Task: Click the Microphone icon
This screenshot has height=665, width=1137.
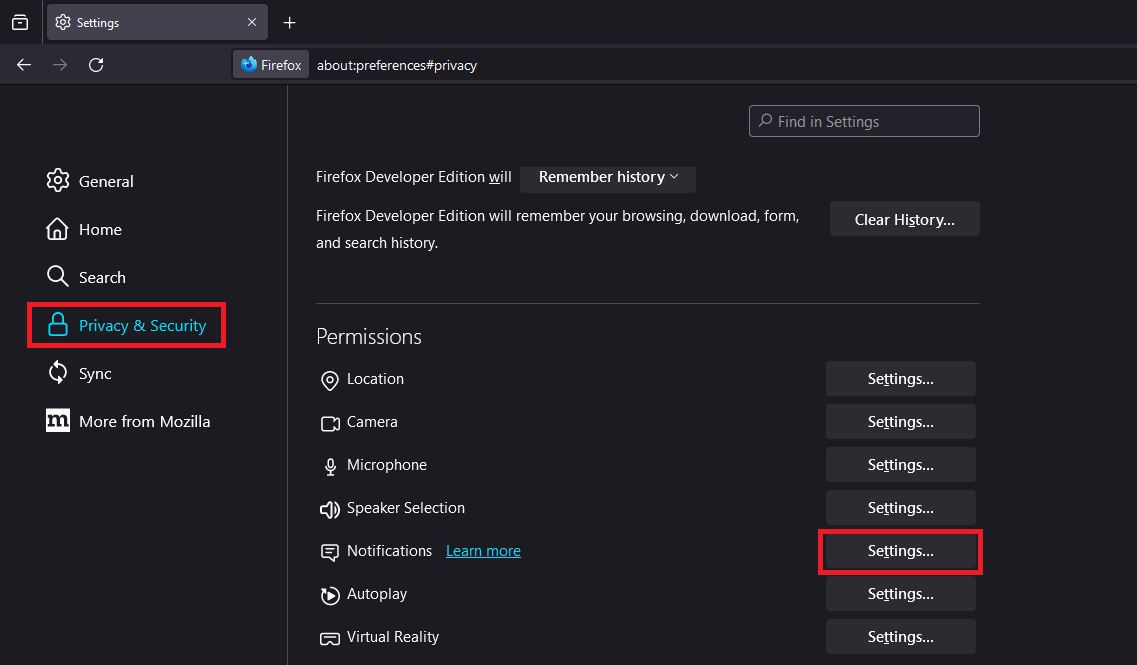Action: point(330,465)
